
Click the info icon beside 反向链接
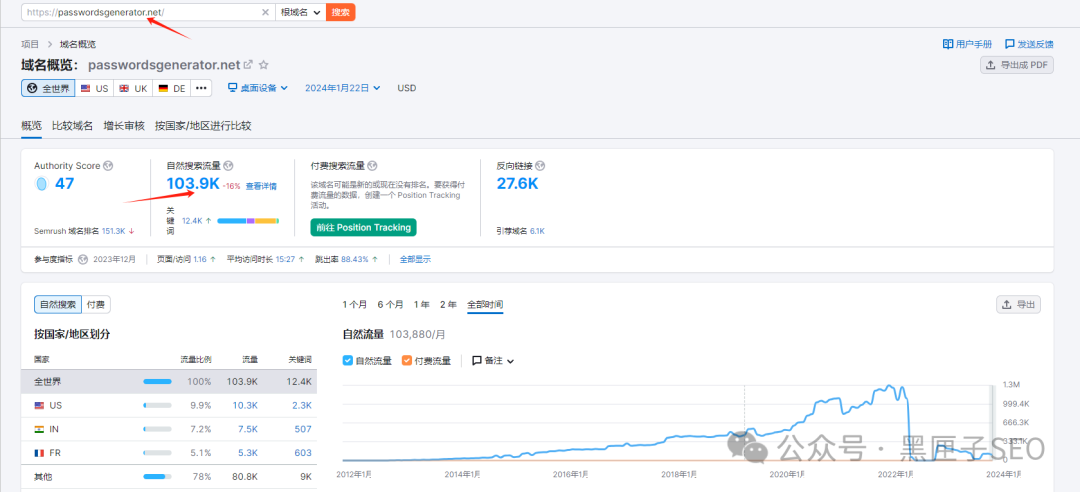click(x=540, y=166)
